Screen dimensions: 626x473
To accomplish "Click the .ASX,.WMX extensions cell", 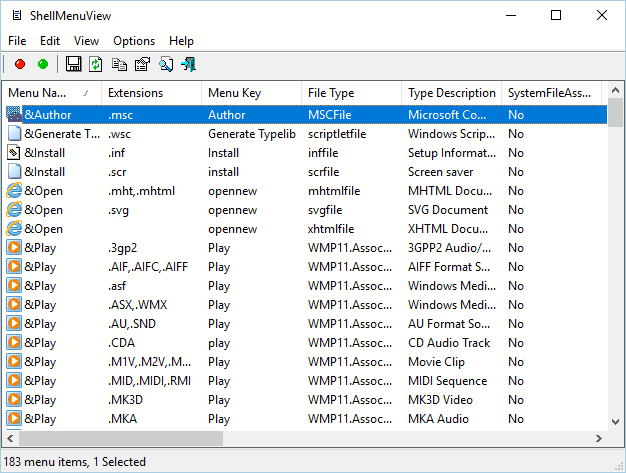I will 137,305.
